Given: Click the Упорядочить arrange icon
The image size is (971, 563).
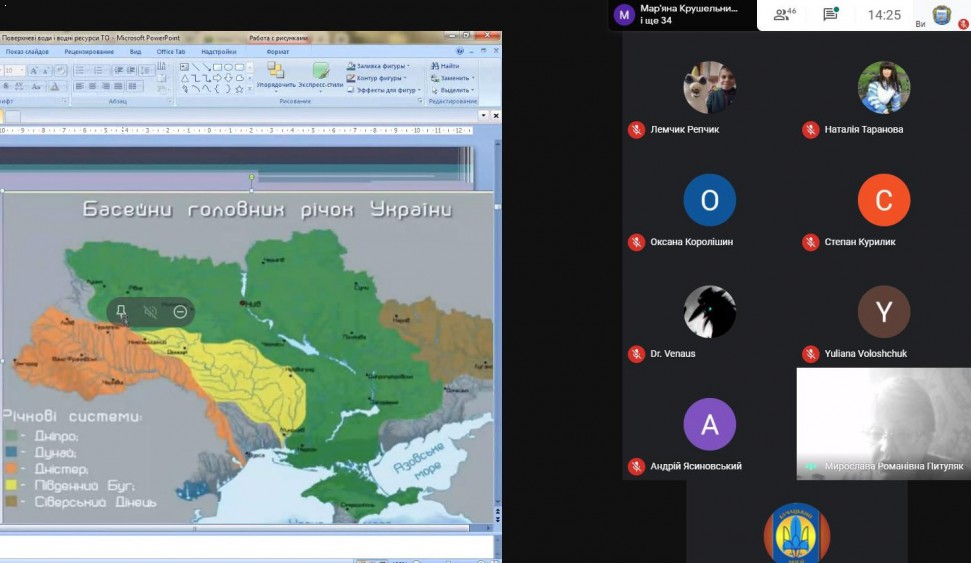Looking at the screenshot, I should (x=276, y=72).
